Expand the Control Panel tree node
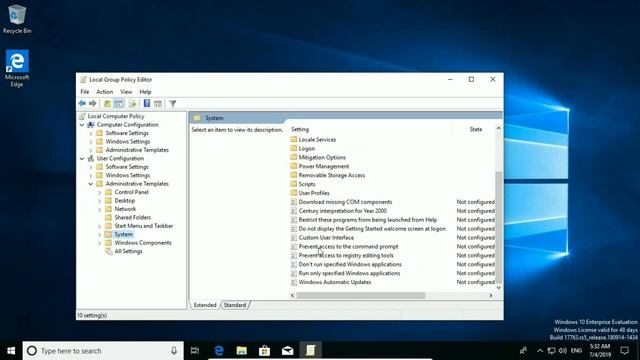Screen dimensions: 640x360 (x=100, y=192)
